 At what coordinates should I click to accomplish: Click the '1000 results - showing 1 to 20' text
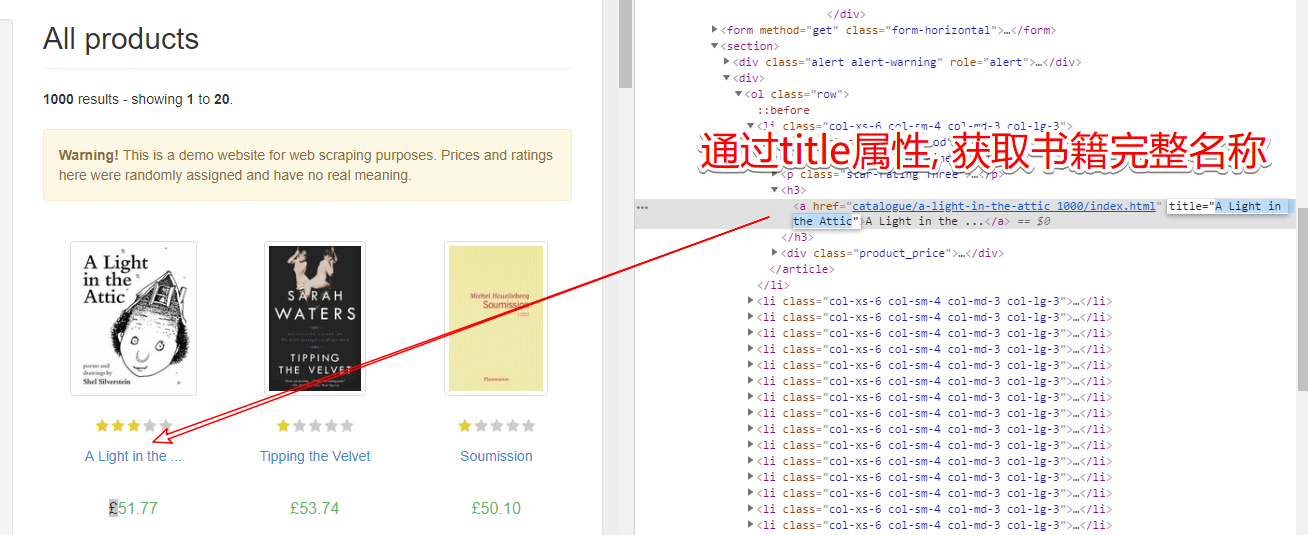(138, 99)
